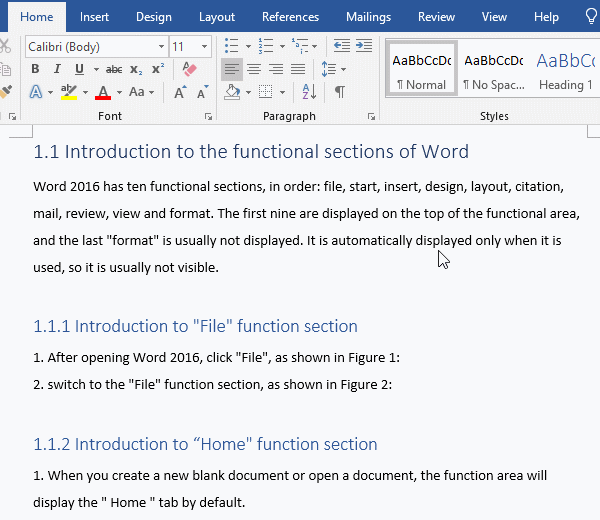This screenshot has width=600, height=520.
Task: Apply paragraph Shading paint bucket
Action: click(232, 92)
